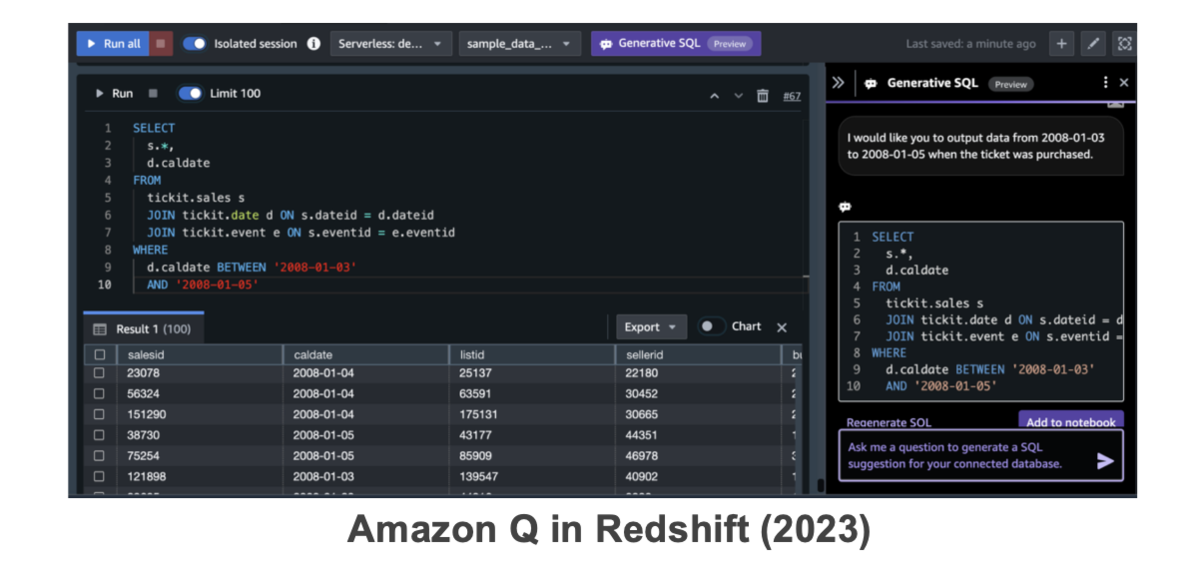Viewport: 1200px width, 575px height.
Task: Collapse the Generative SQL panel with double chevron
Action: (x=839, y=83)
